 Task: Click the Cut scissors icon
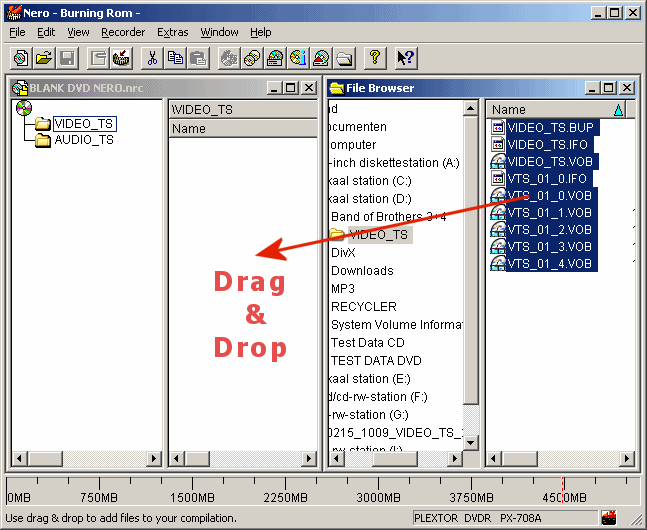(152, 58)
